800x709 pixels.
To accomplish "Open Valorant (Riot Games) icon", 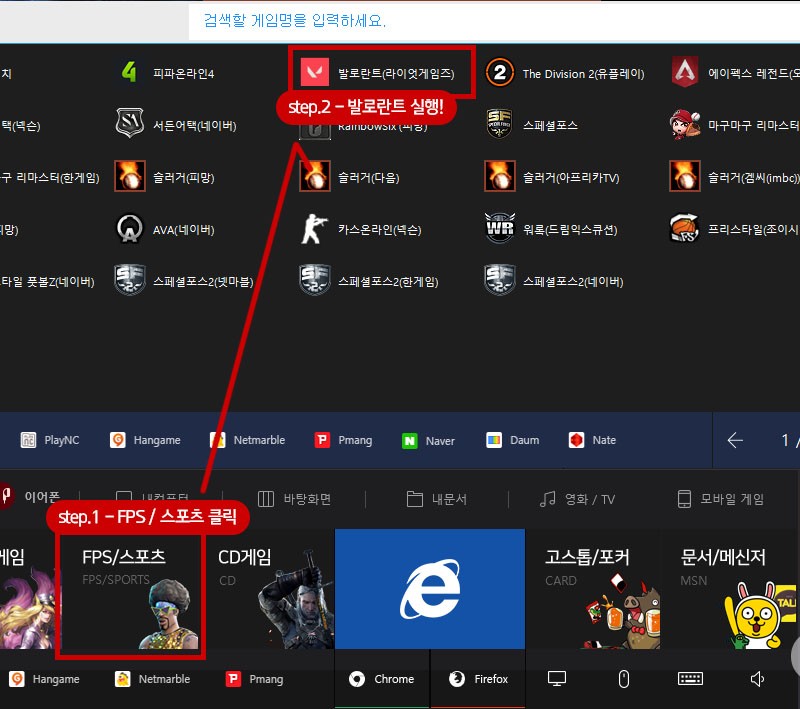I will [x=315, y=72].
